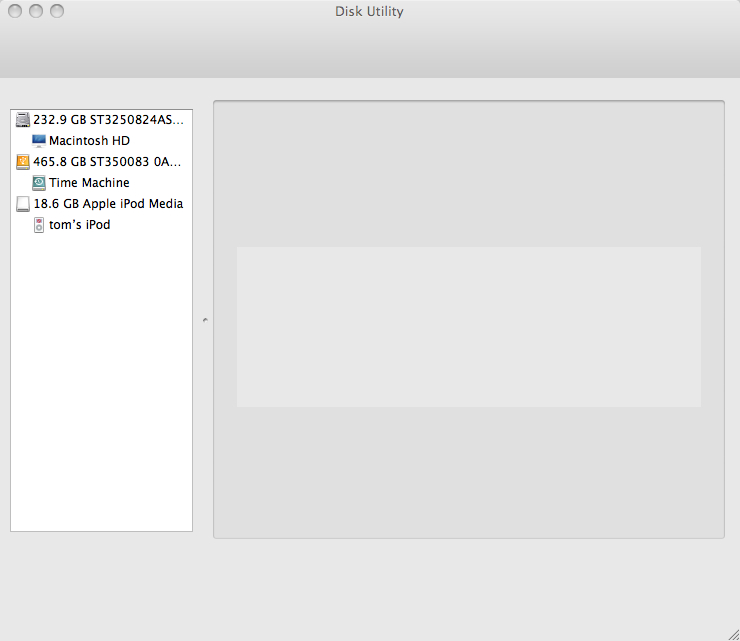The height and width of the screenshot is (641, 740).
Task: Click the tom's iPod device icon
Action: click(x=39, y=225)
